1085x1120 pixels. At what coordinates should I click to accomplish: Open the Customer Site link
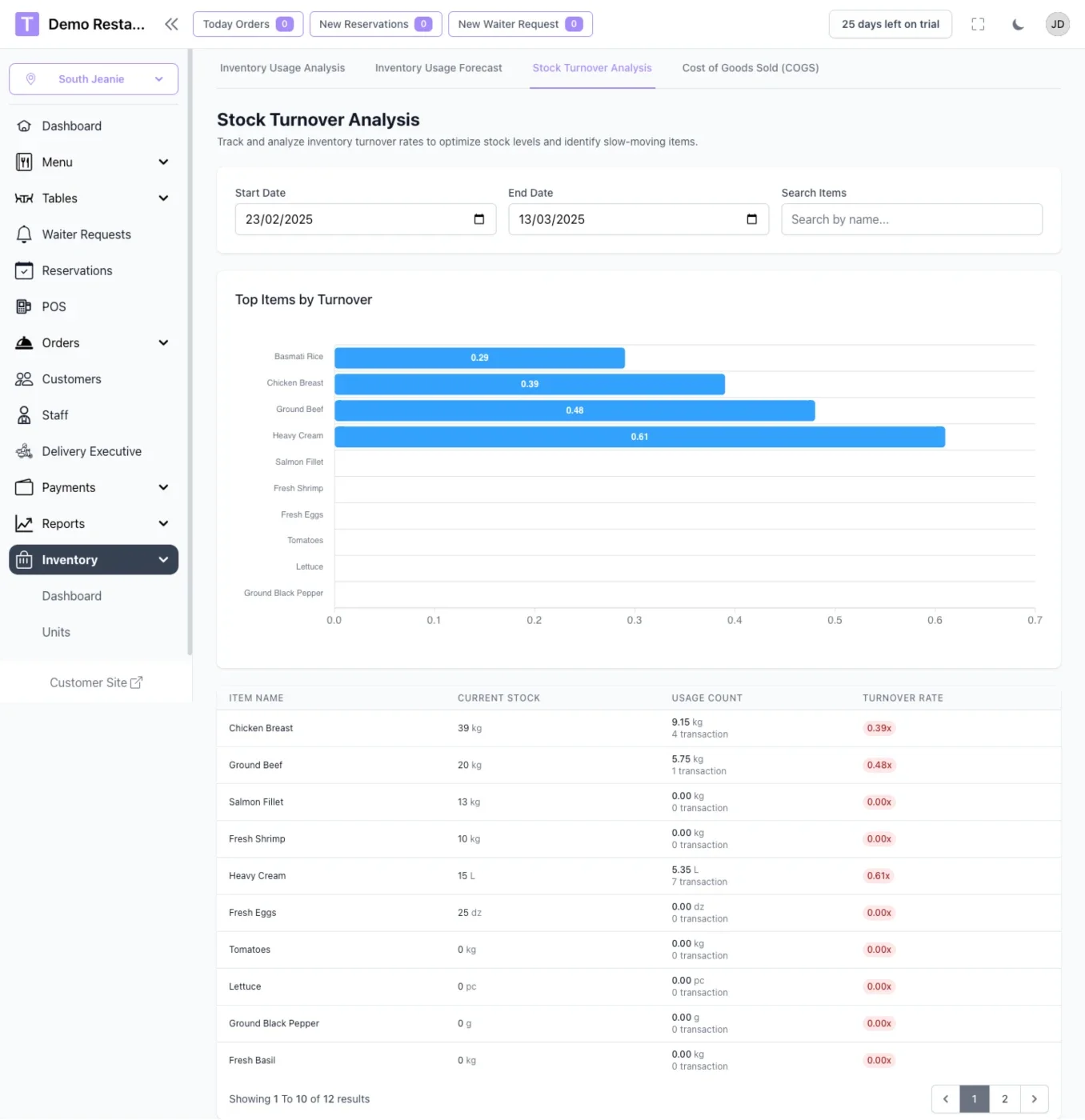(x=96, y=682)
